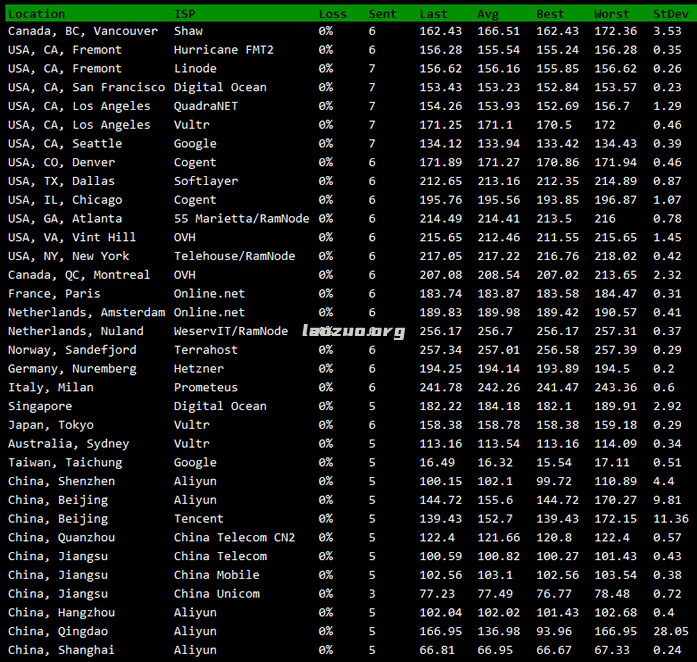Image resolution: width=697 pixels, height=662 pixels.
Task: Select USA, VA, Vint Hill location
Action: point(72,237)
